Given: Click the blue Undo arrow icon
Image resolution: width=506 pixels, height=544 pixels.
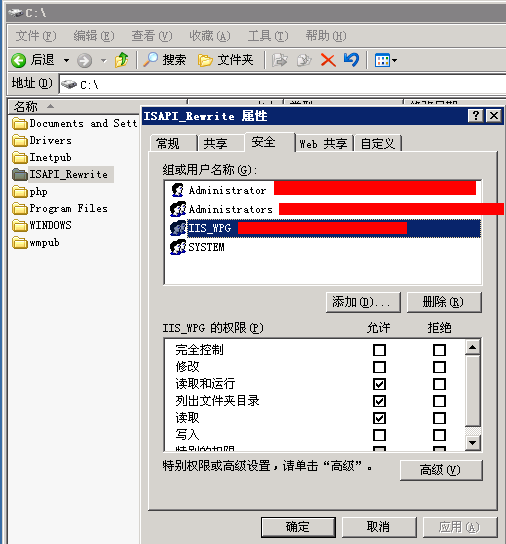Looking at the screenshot, I should 351,60.
